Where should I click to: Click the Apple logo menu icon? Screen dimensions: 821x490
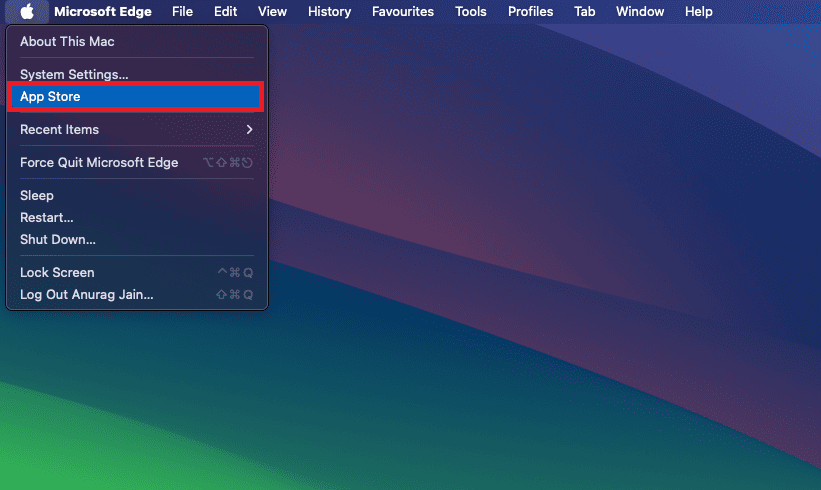tap(27, 12)
